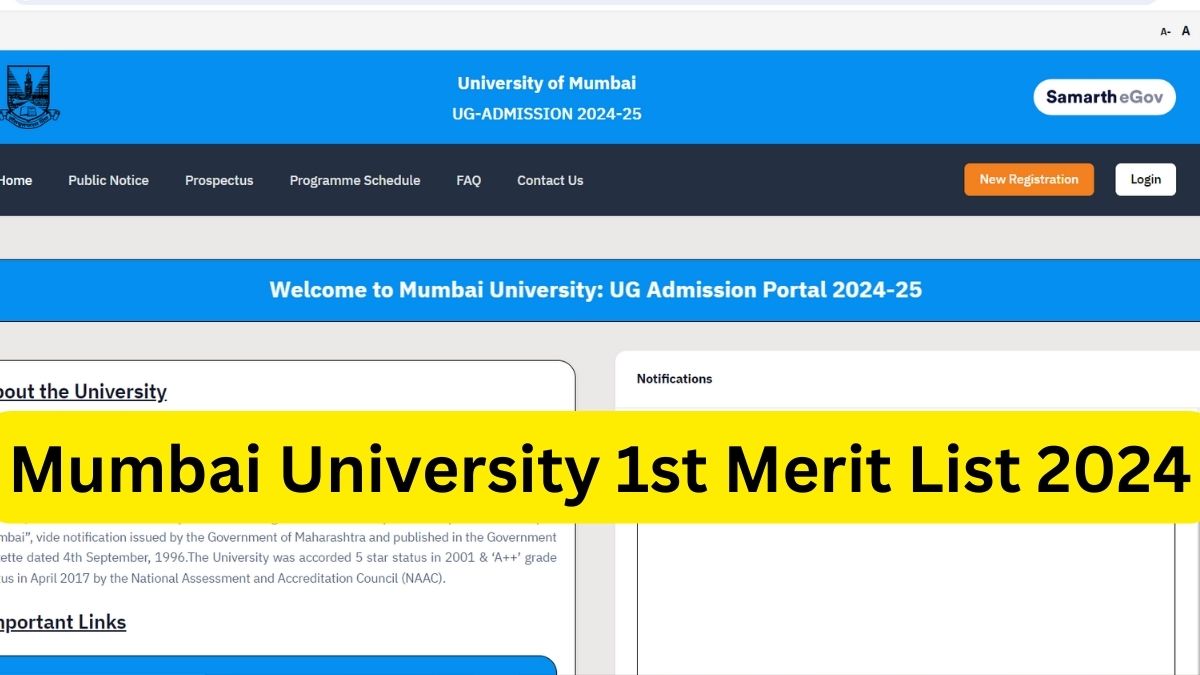The image size is (1200, 675).
Task: Click the blue bar under Important Links
Action: click(x=278, y=665)
